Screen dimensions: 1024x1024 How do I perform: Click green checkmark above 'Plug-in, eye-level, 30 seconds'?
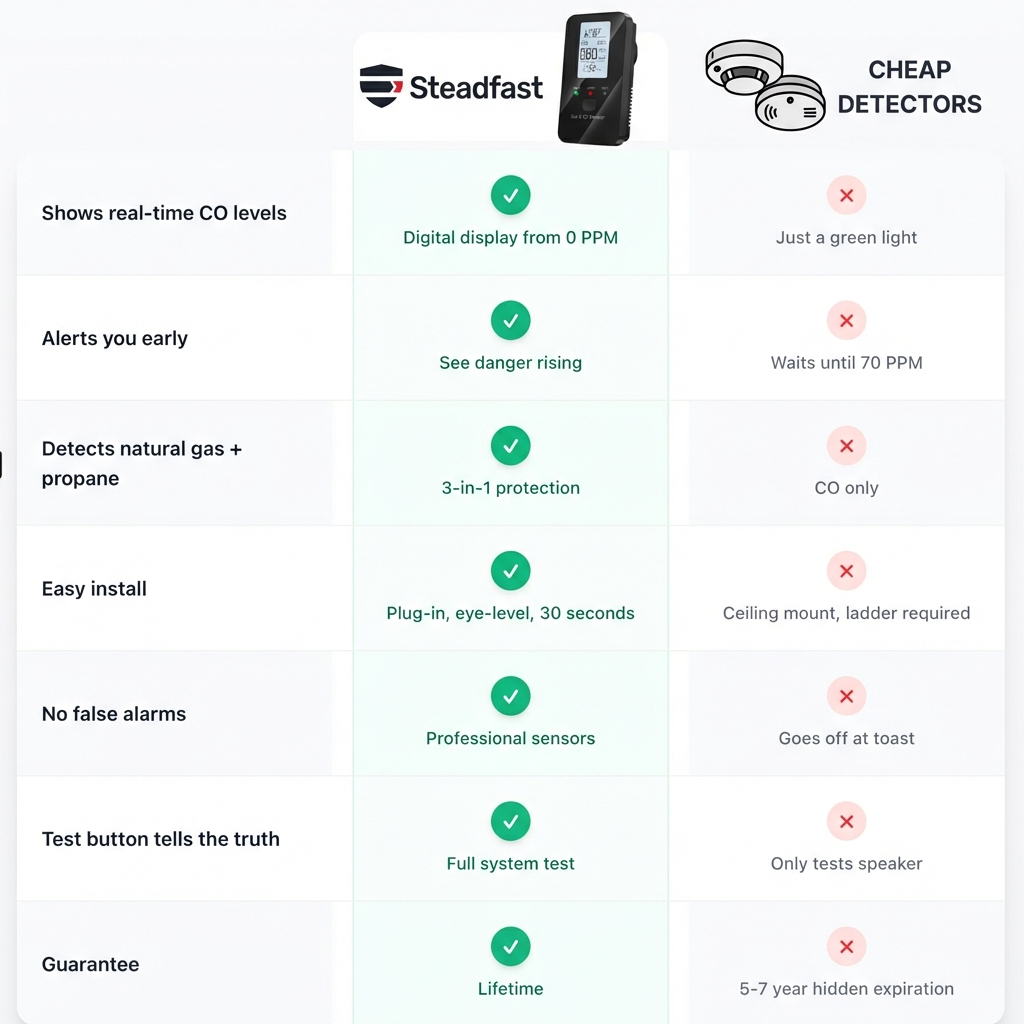coord(511,570)
